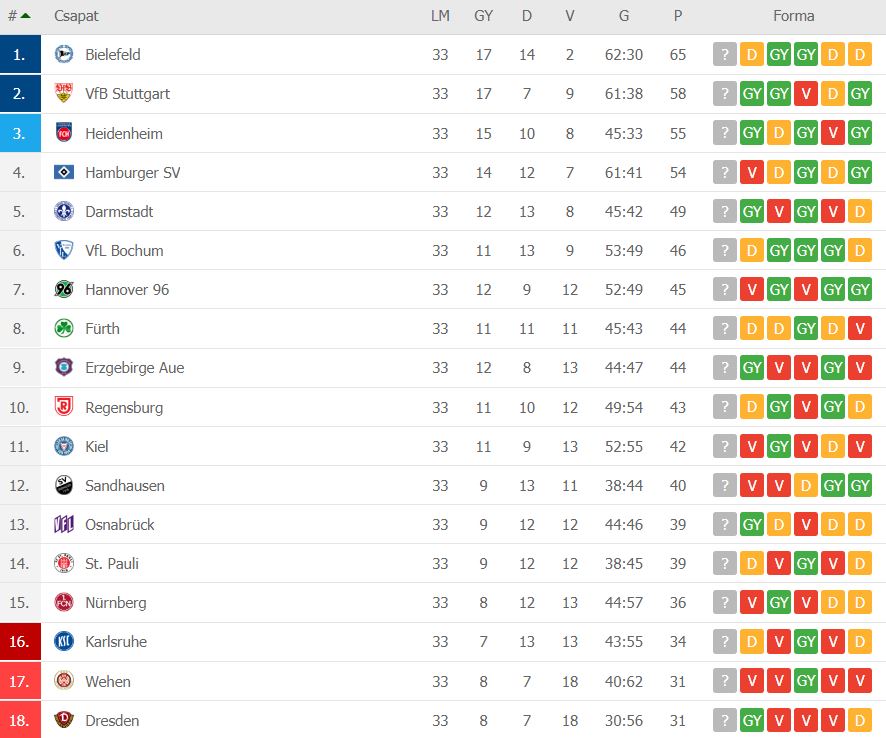Click the Hamburger SV diamond crest

pos(64,172)
